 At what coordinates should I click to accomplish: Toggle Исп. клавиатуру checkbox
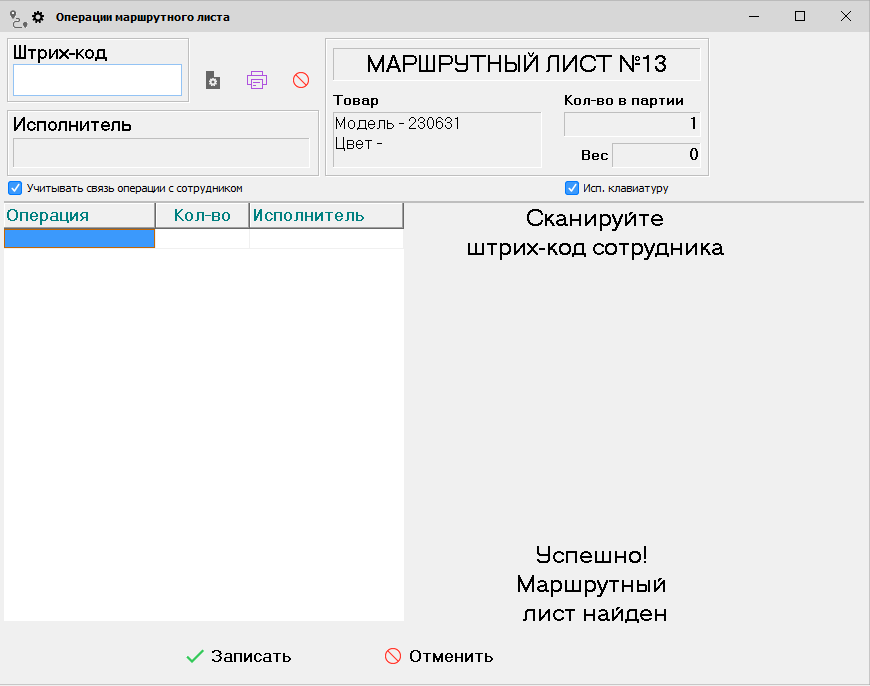(x=571, y=188)
